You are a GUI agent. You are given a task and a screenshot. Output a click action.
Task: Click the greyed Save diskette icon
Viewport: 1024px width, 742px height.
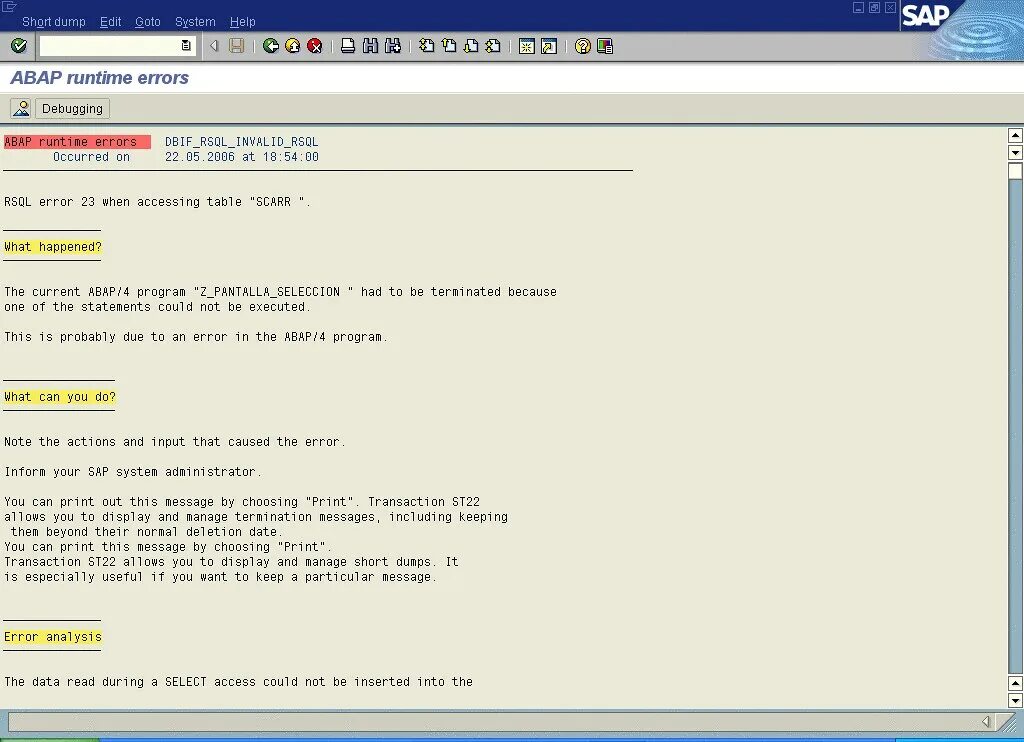236,46
